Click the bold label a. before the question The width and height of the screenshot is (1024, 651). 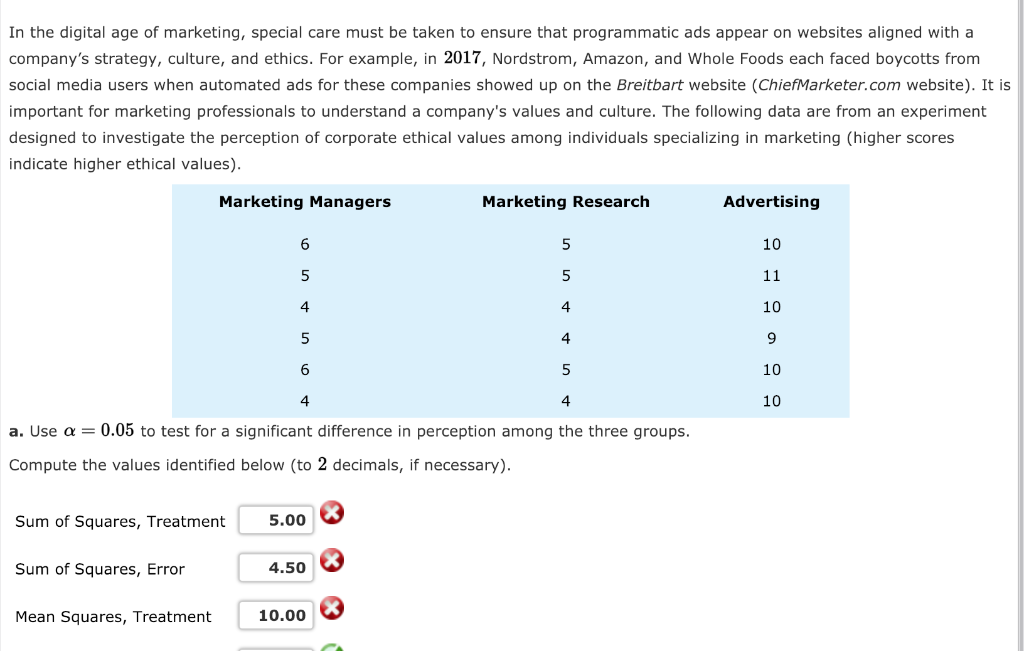point(14,431)
